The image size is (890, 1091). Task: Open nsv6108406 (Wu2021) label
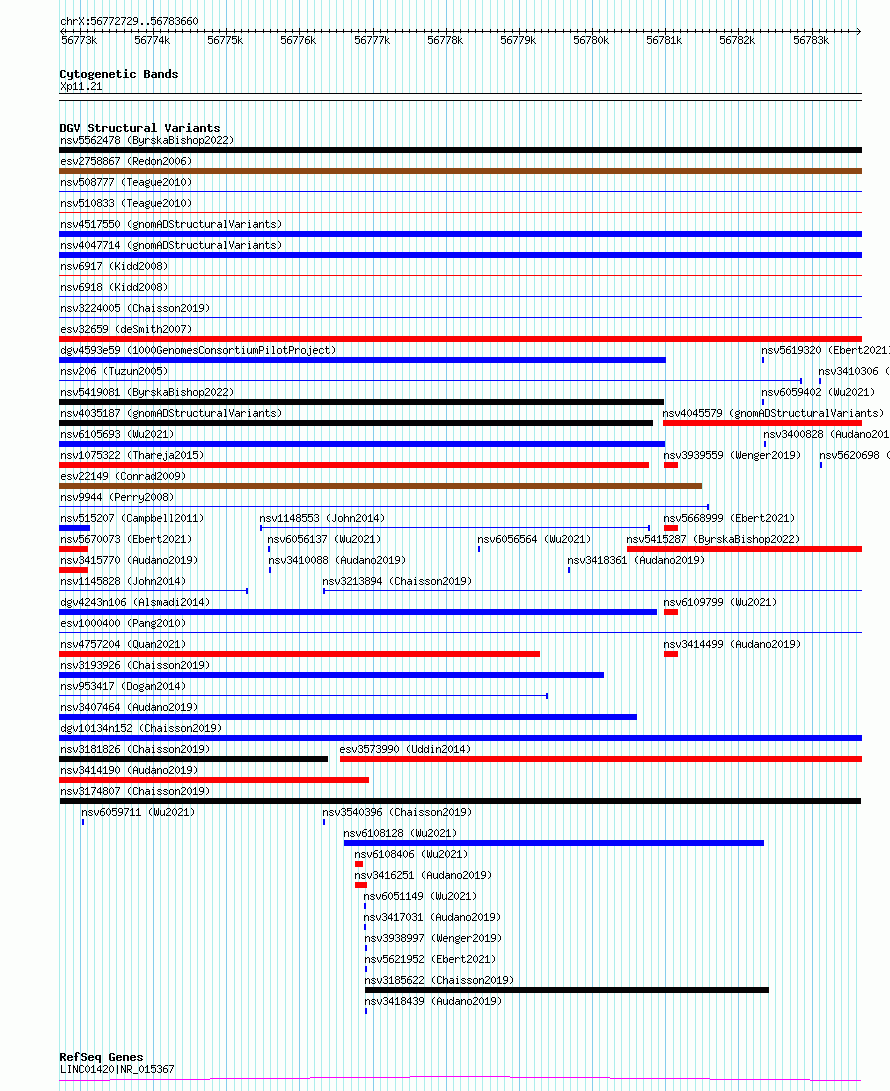411,854
